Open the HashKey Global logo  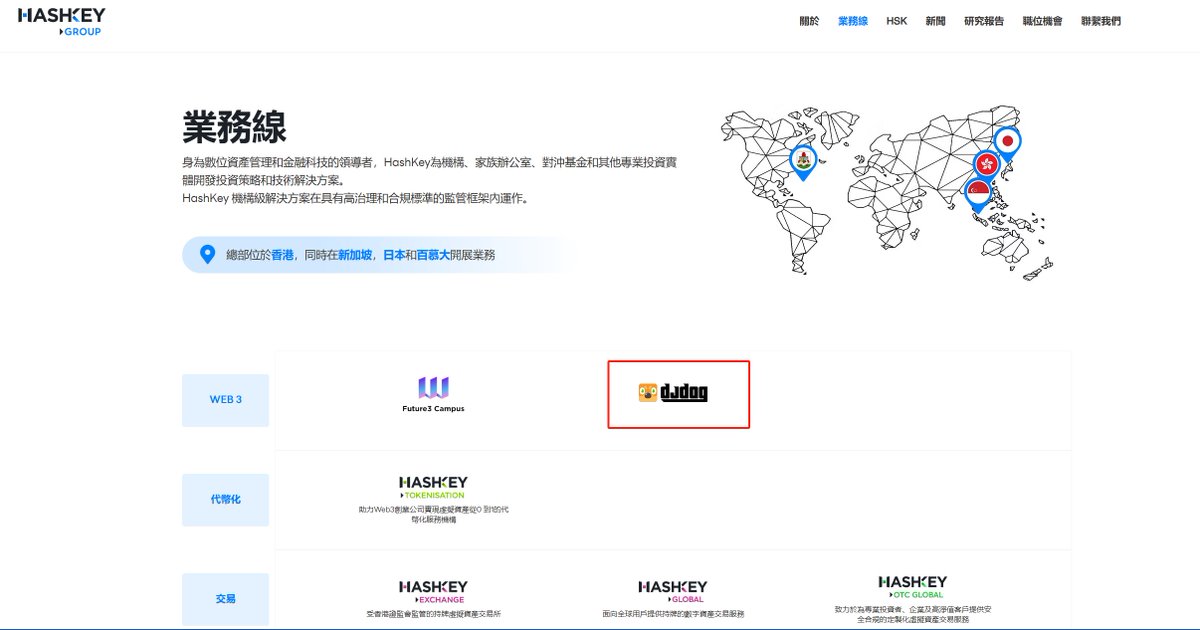click(x=673, y=591)
